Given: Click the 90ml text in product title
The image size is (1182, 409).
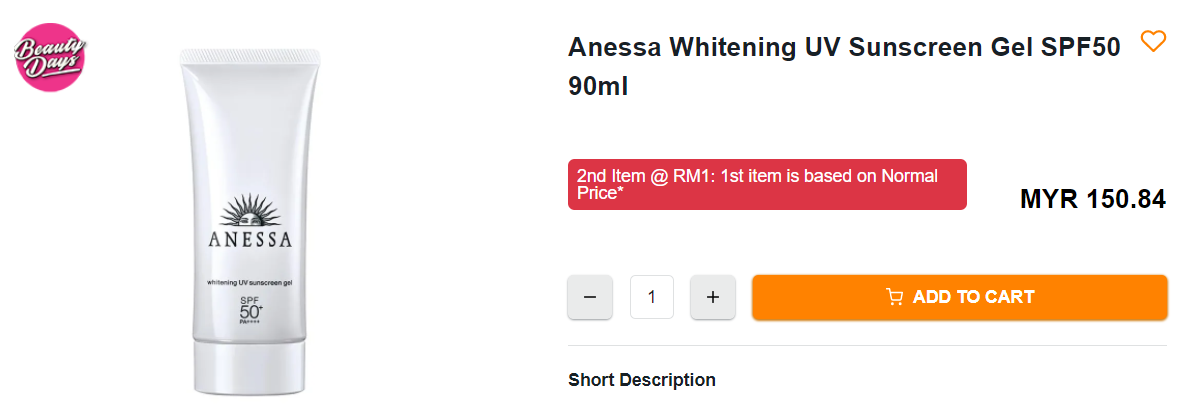Looking at the screenshot, I should pos(598,86).
